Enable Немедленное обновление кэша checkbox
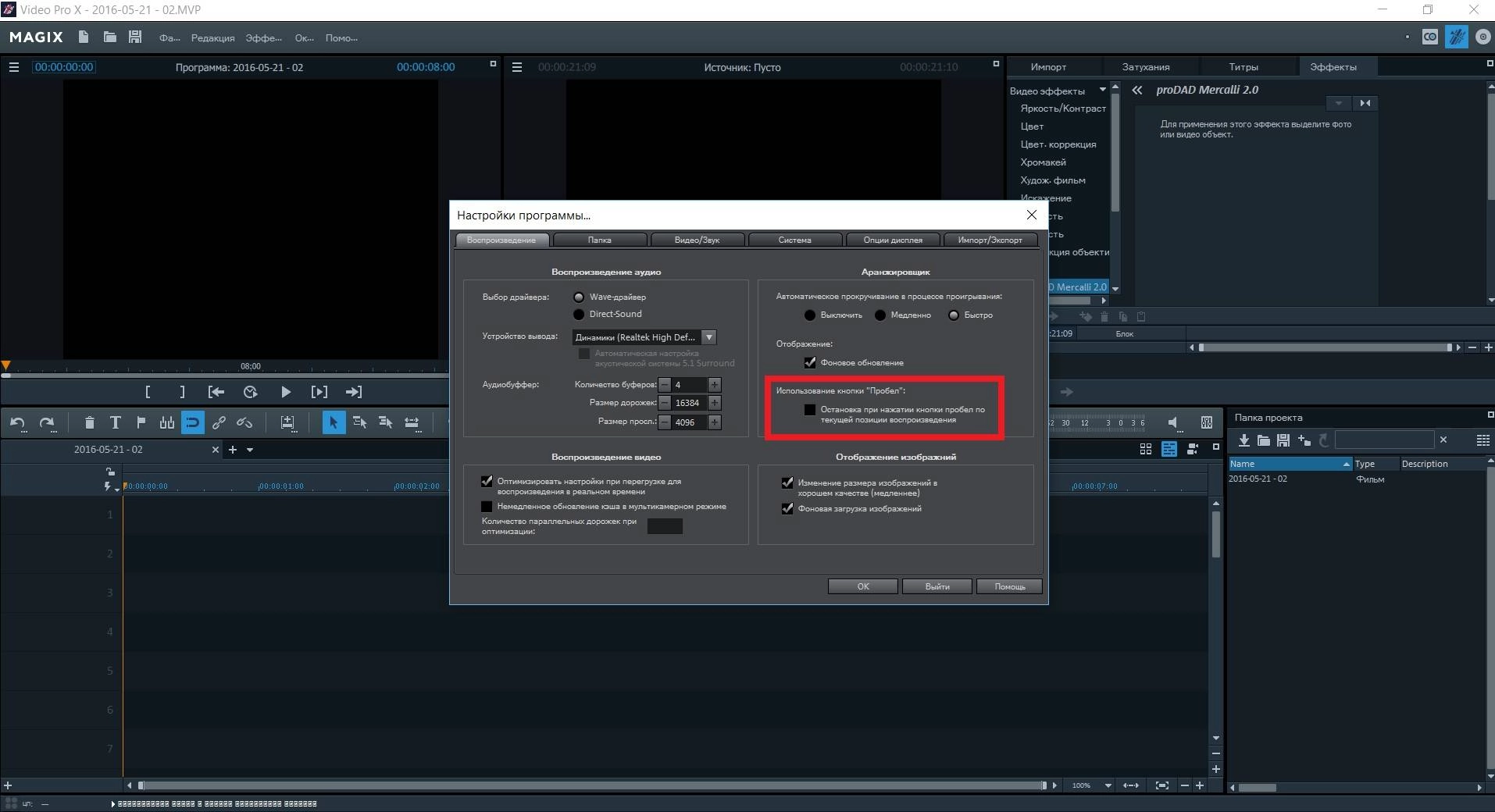This screenshot has width=1495, height=812. coord(487,507)
